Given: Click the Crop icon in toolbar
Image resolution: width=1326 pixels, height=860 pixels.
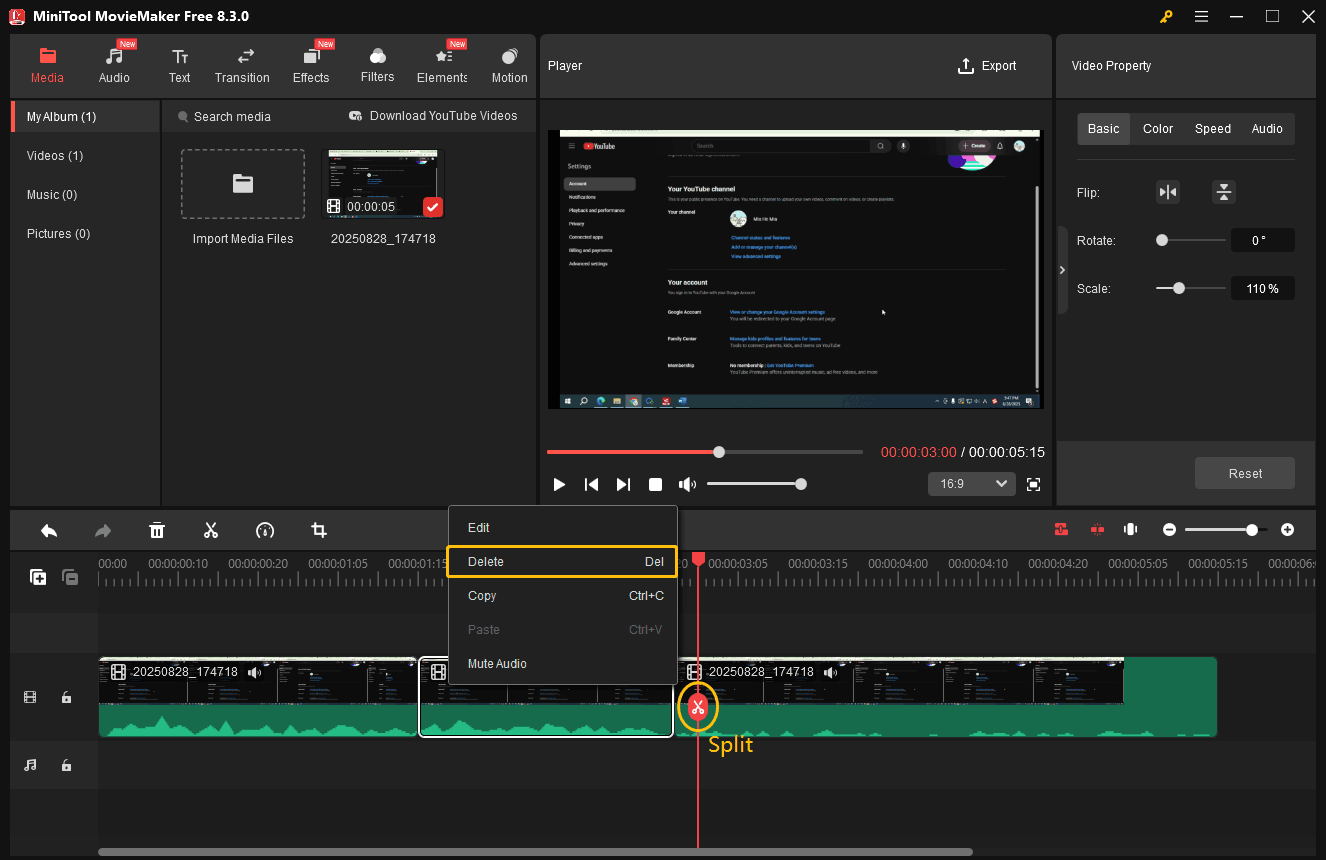Looking at the screenshot, I should (x=319, y=530).
